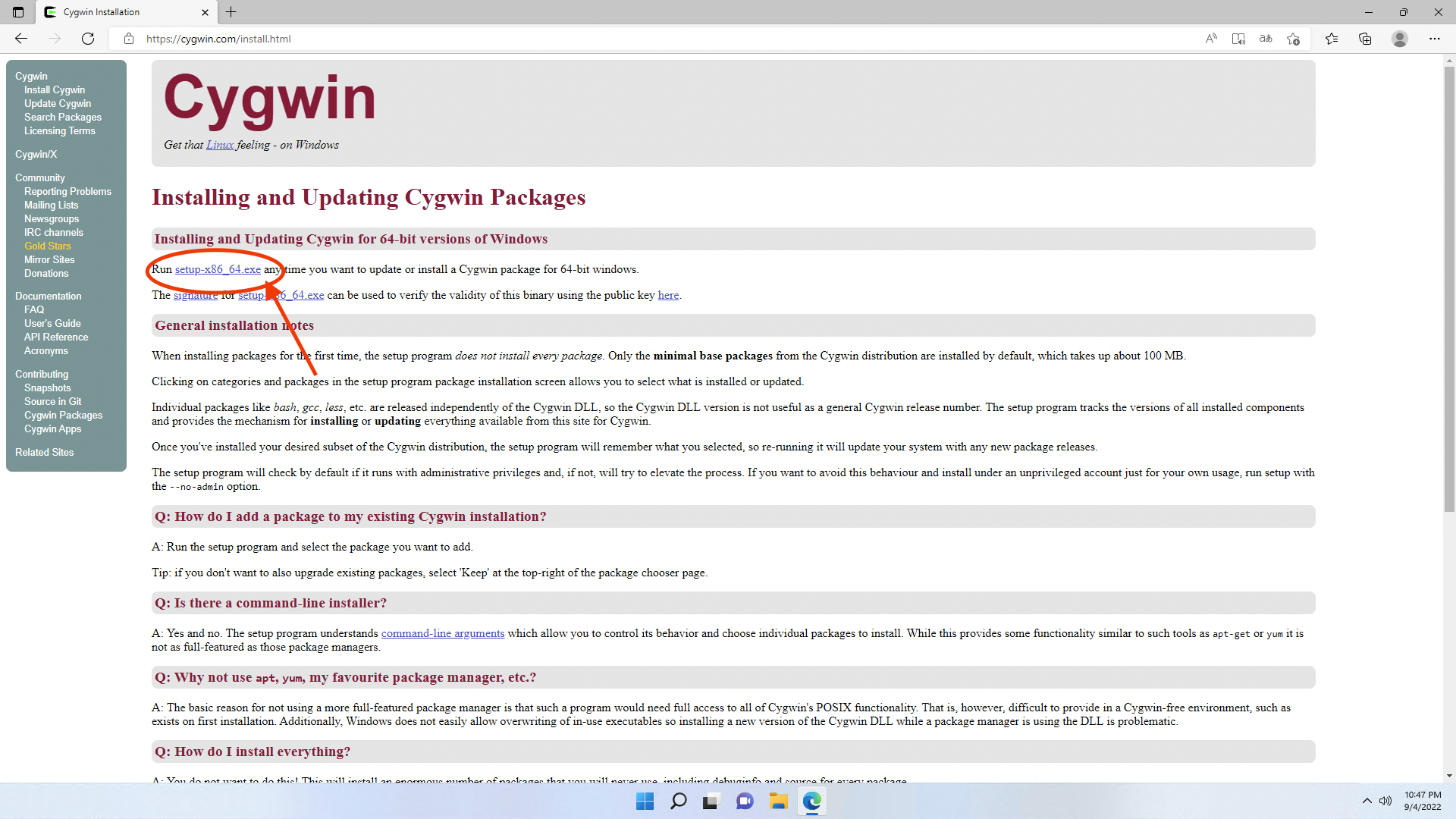Open the browser profile avatar
The image size is (1456, 819).
[1400, 39]
